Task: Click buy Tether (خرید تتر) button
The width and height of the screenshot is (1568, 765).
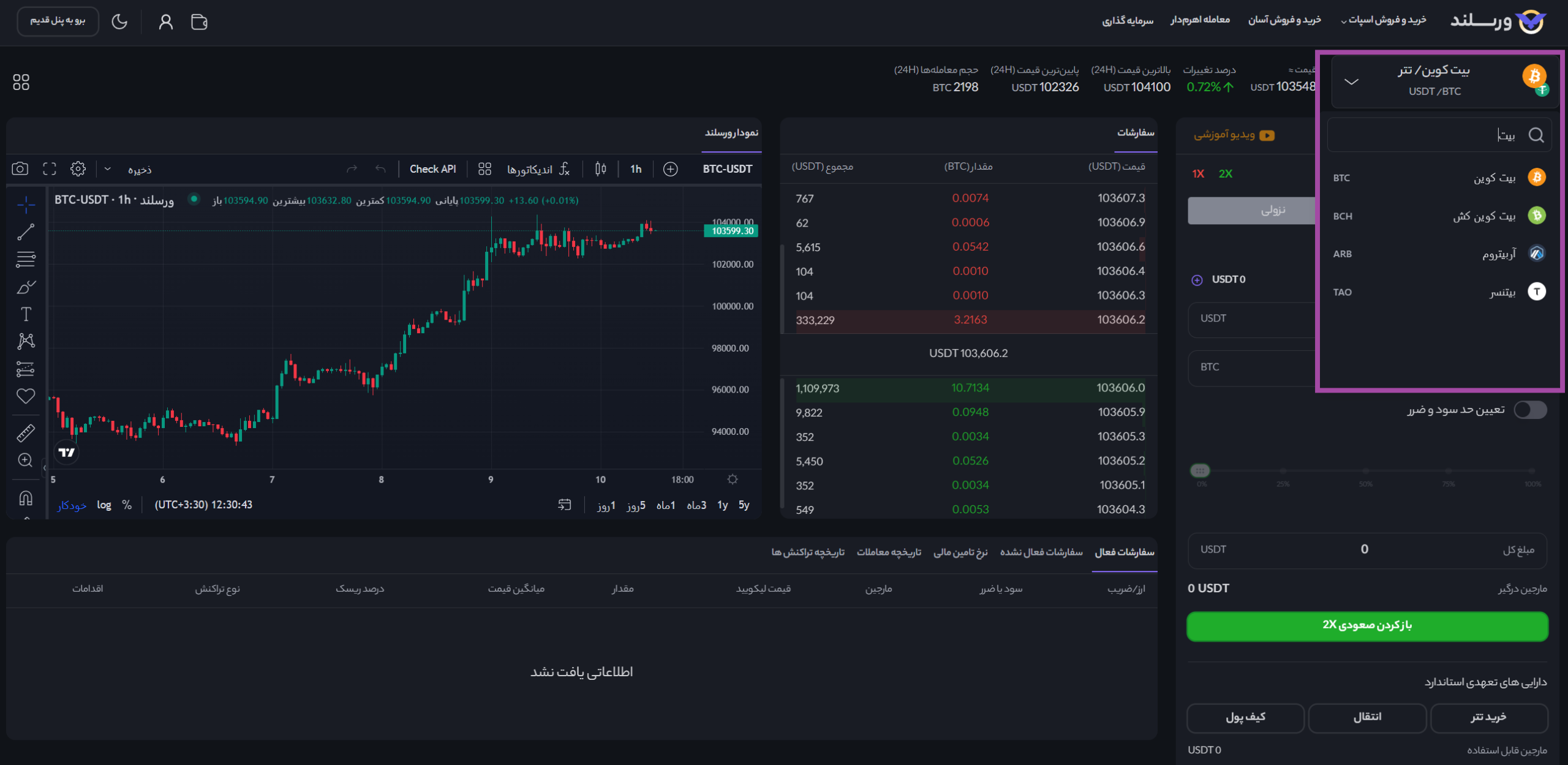Action: [1488, 717]
